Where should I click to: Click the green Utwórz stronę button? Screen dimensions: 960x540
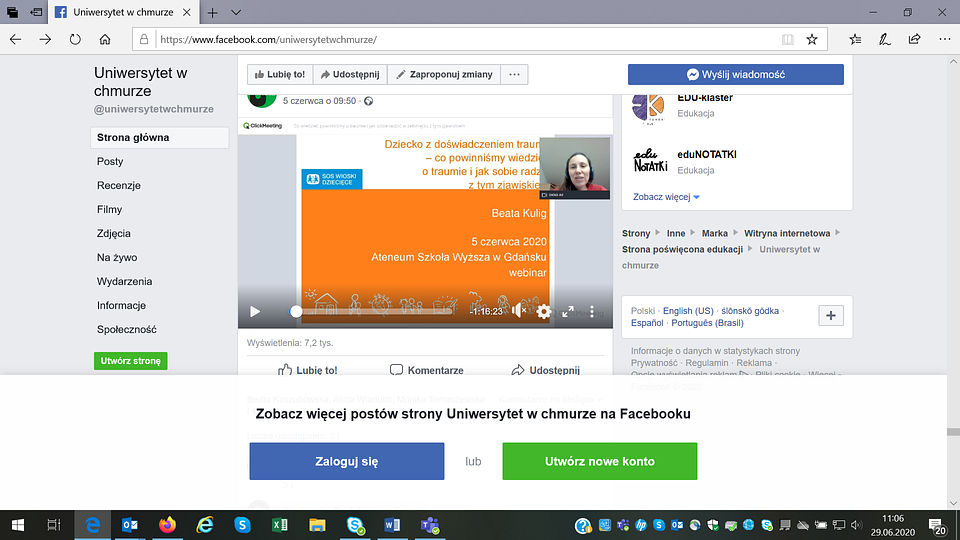tap(130, 361)
